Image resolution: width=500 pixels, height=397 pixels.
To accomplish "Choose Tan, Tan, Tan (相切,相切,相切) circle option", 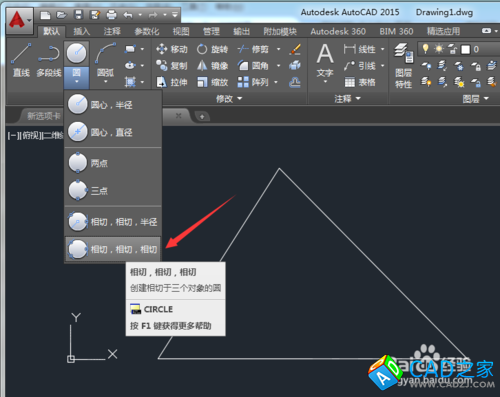I will [113, 249].
